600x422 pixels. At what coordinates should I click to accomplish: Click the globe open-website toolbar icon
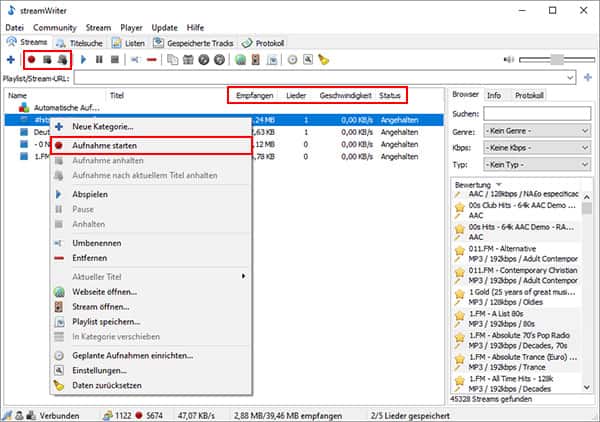tap(240, 60)
